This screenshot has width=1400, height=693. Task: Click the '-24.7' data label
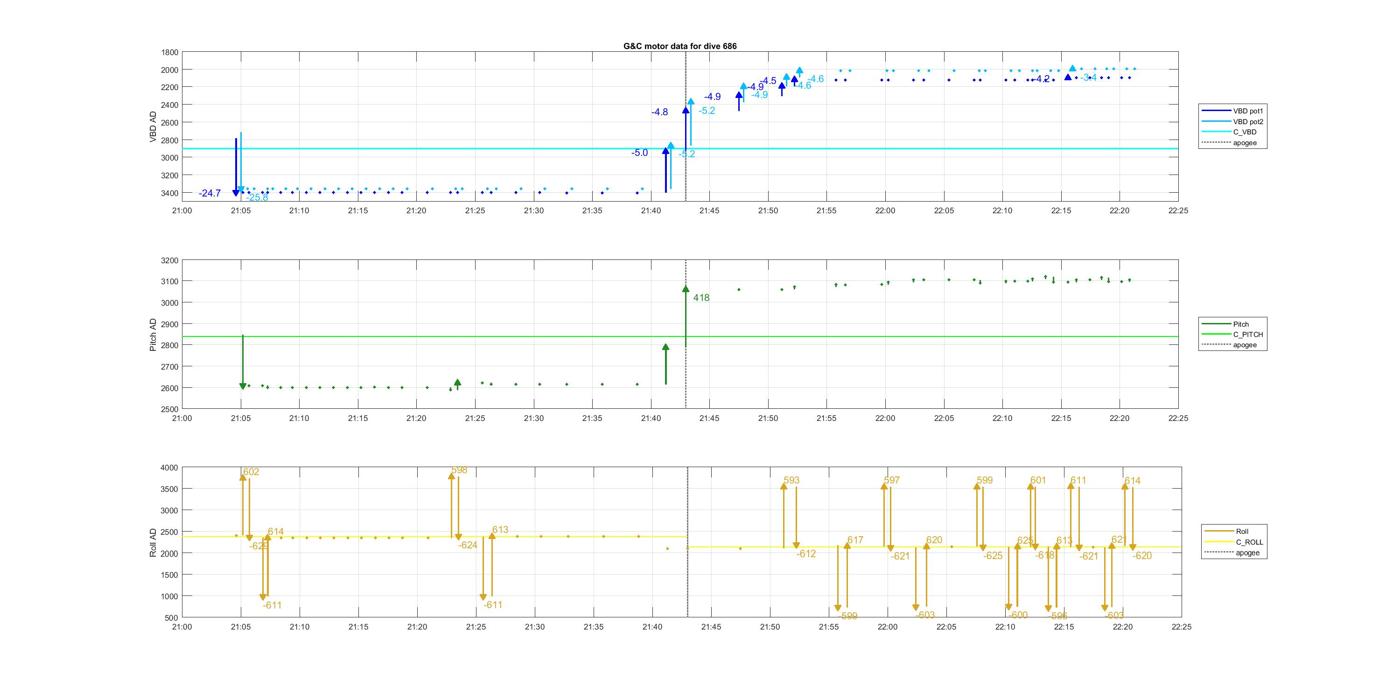[210, 193]
